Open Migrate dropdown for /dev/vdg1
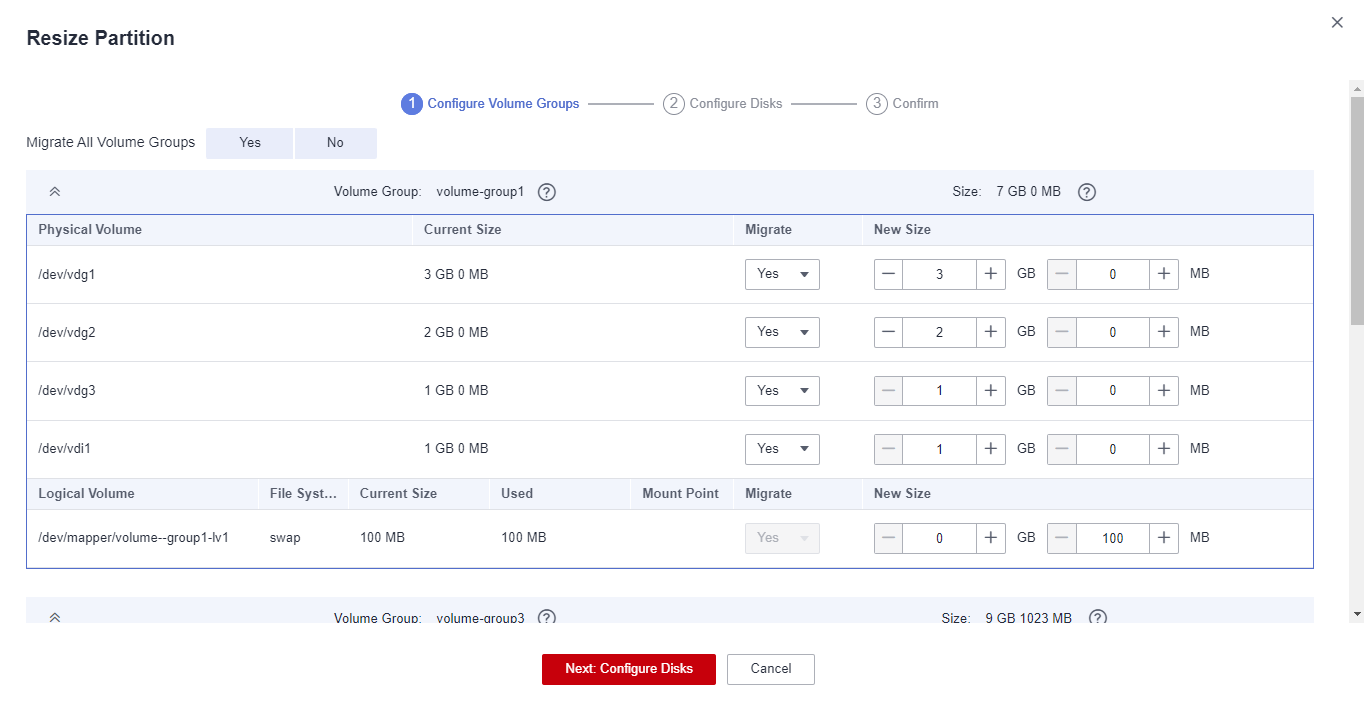The width and height of the screenshot is (1364, 714). tap(782, 274)
